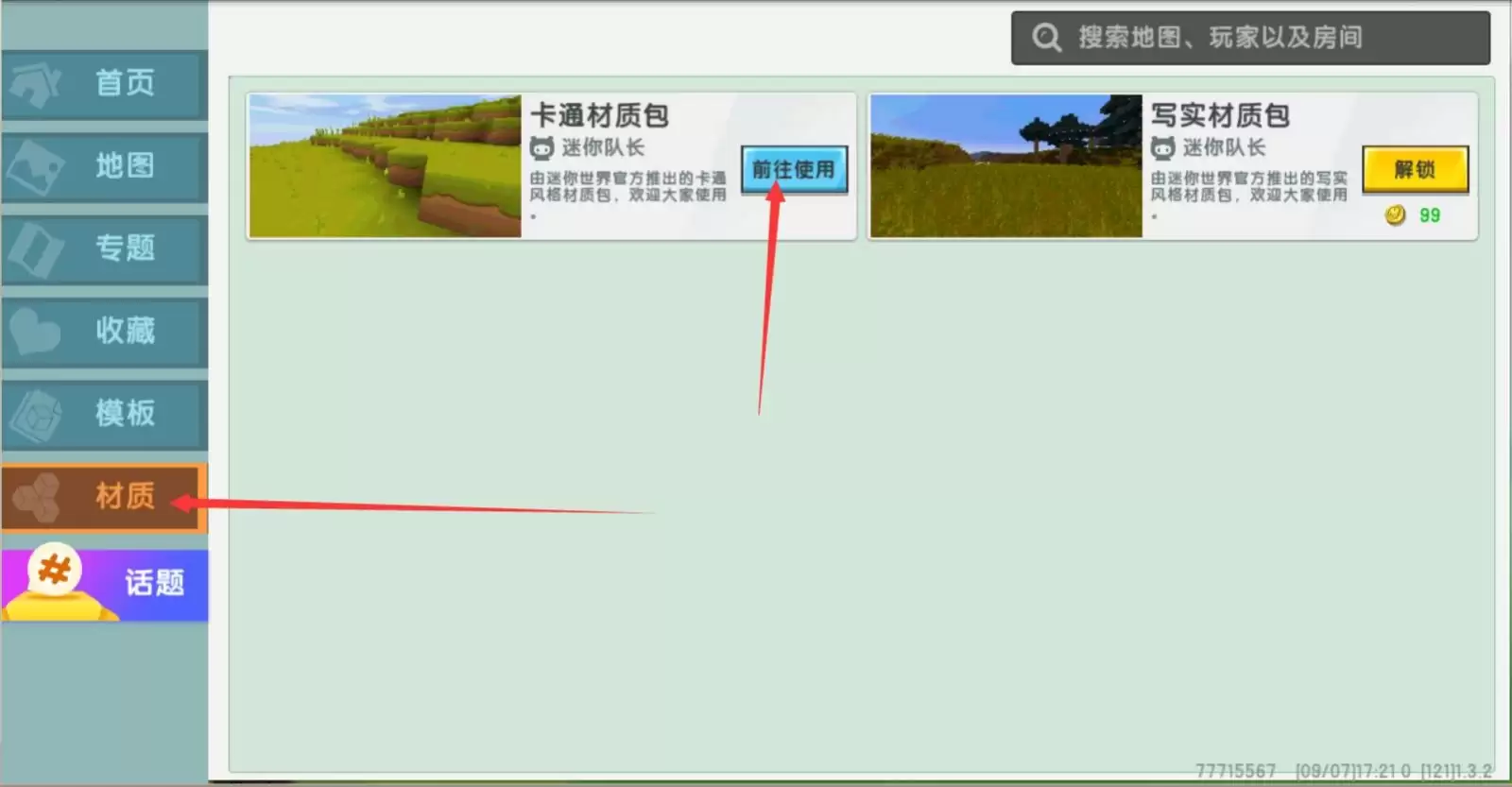Switch to the 地图 tab

point(123,166)
